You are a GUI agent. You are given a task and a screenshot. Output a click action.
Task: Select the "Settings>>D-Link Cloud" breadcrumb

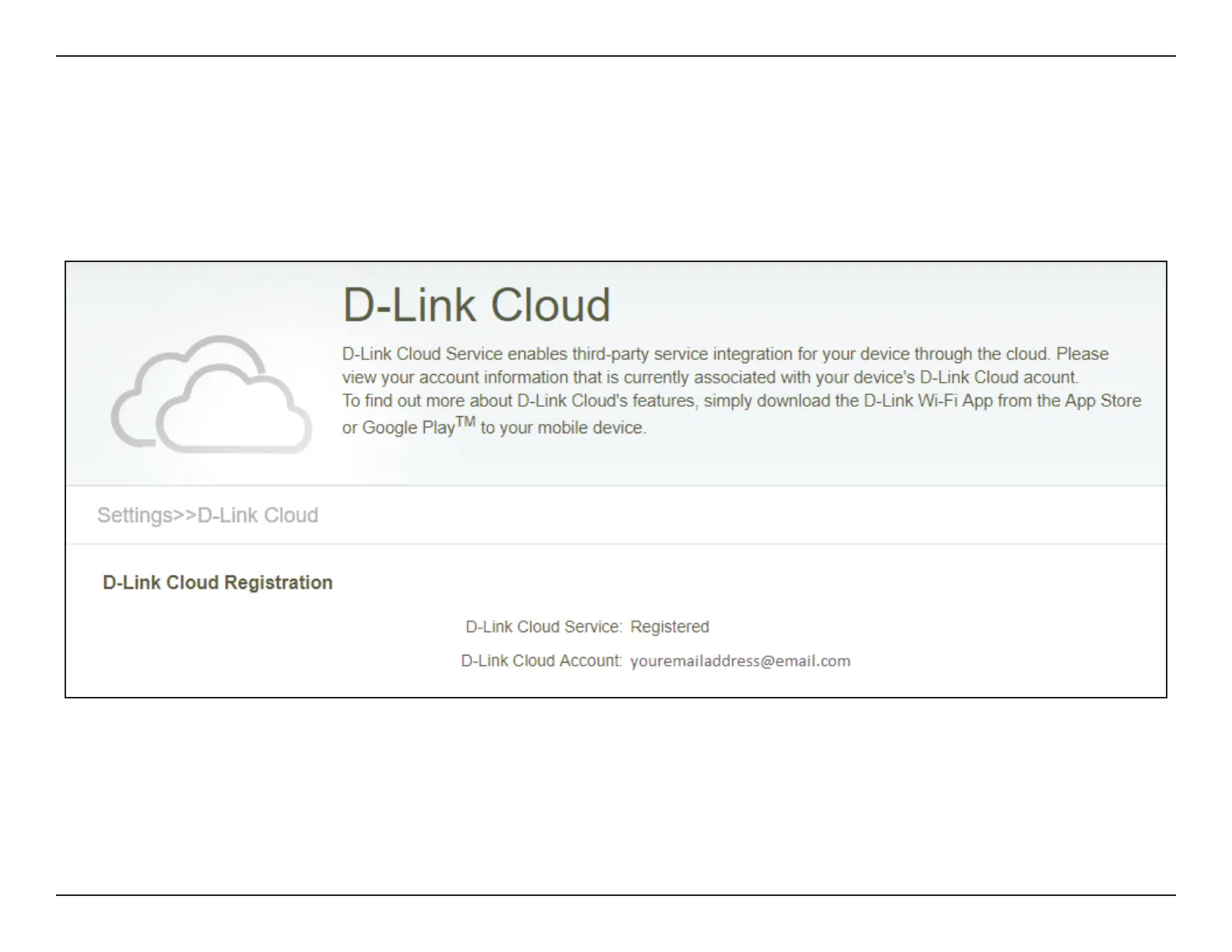pyautogui.click(x=208, y=516)
